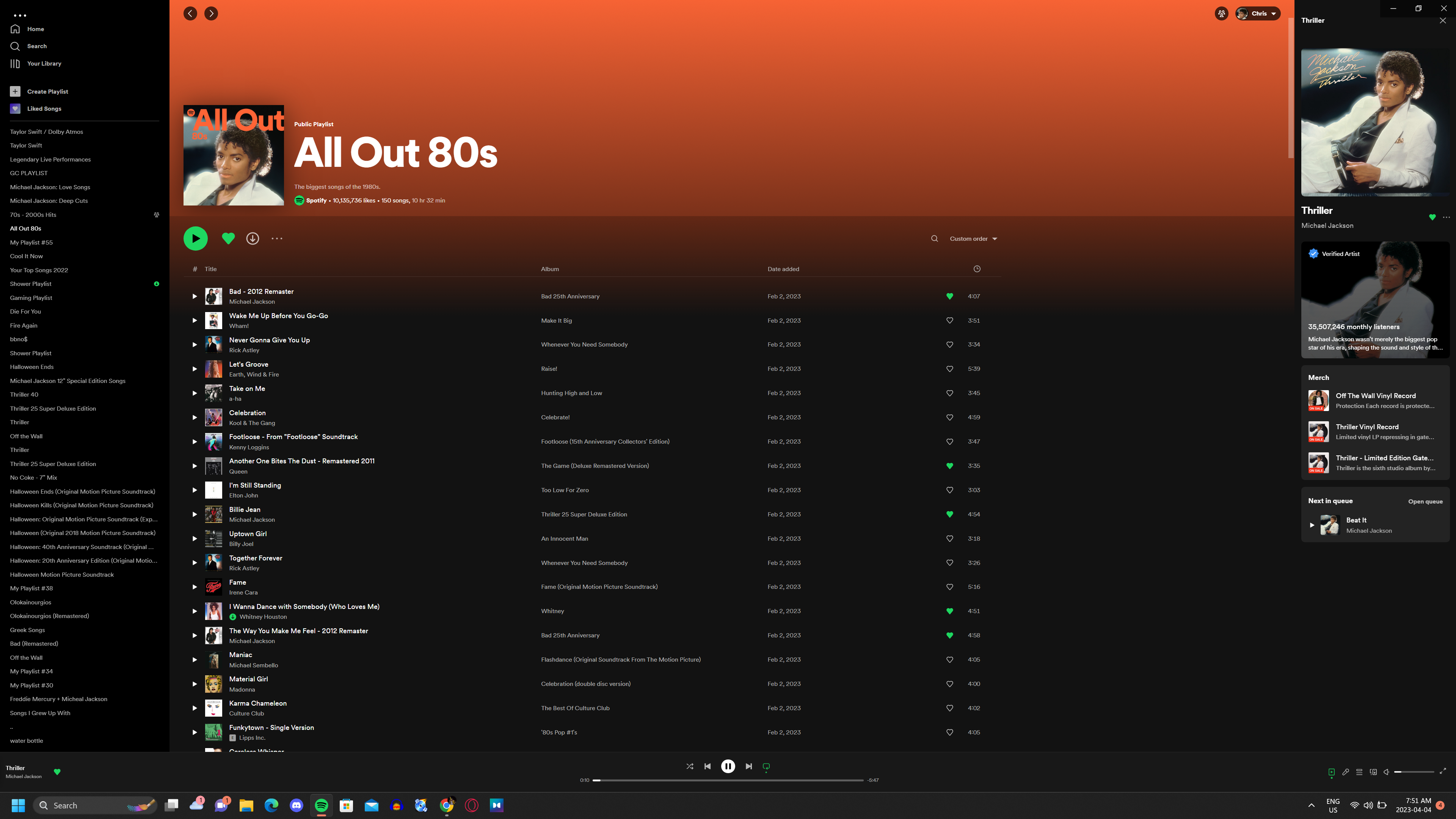Open friend activity icon near profile

pos(1221,14)
